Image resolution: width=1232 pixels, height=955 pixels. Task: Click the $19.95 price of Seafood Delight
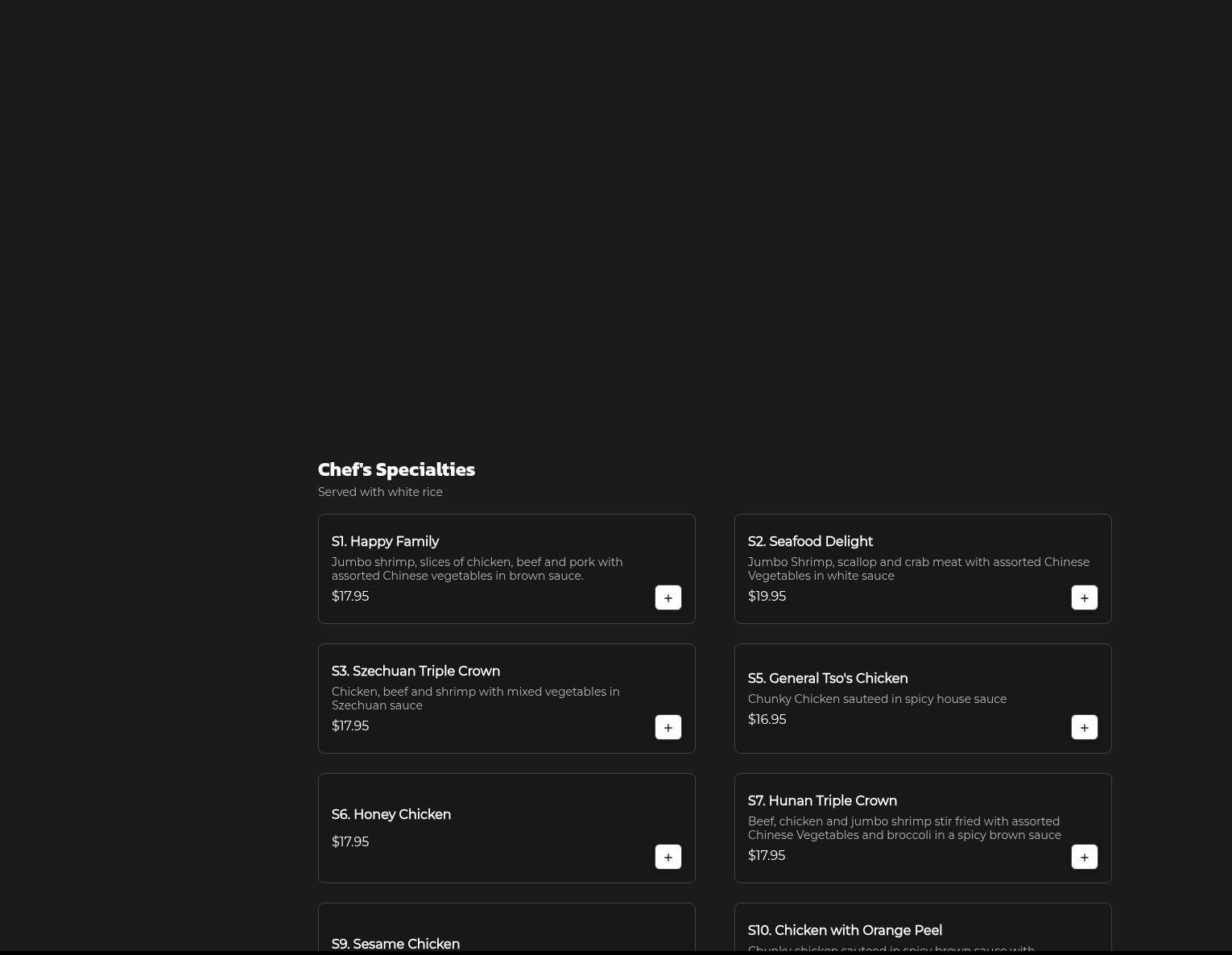coord(767,597)
